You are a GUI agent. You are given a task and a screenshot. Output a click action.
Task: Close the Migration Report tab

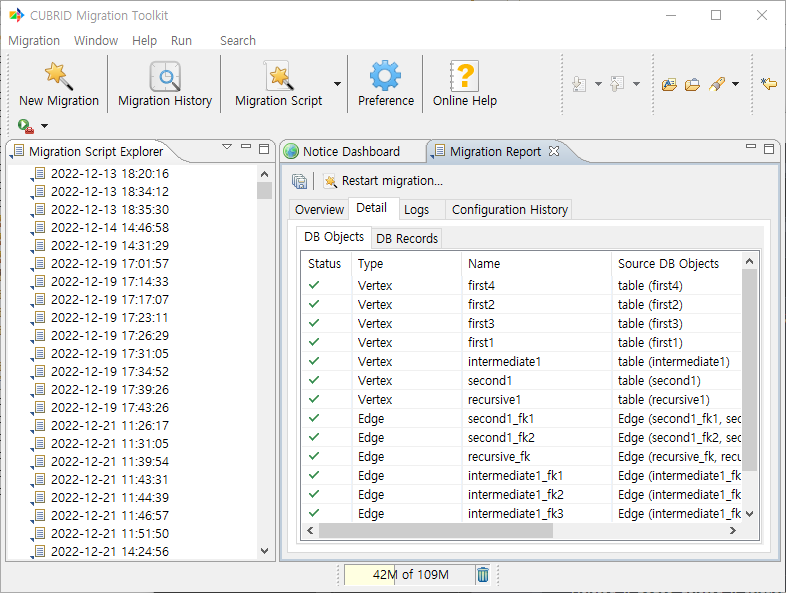(x=554, y=152)
